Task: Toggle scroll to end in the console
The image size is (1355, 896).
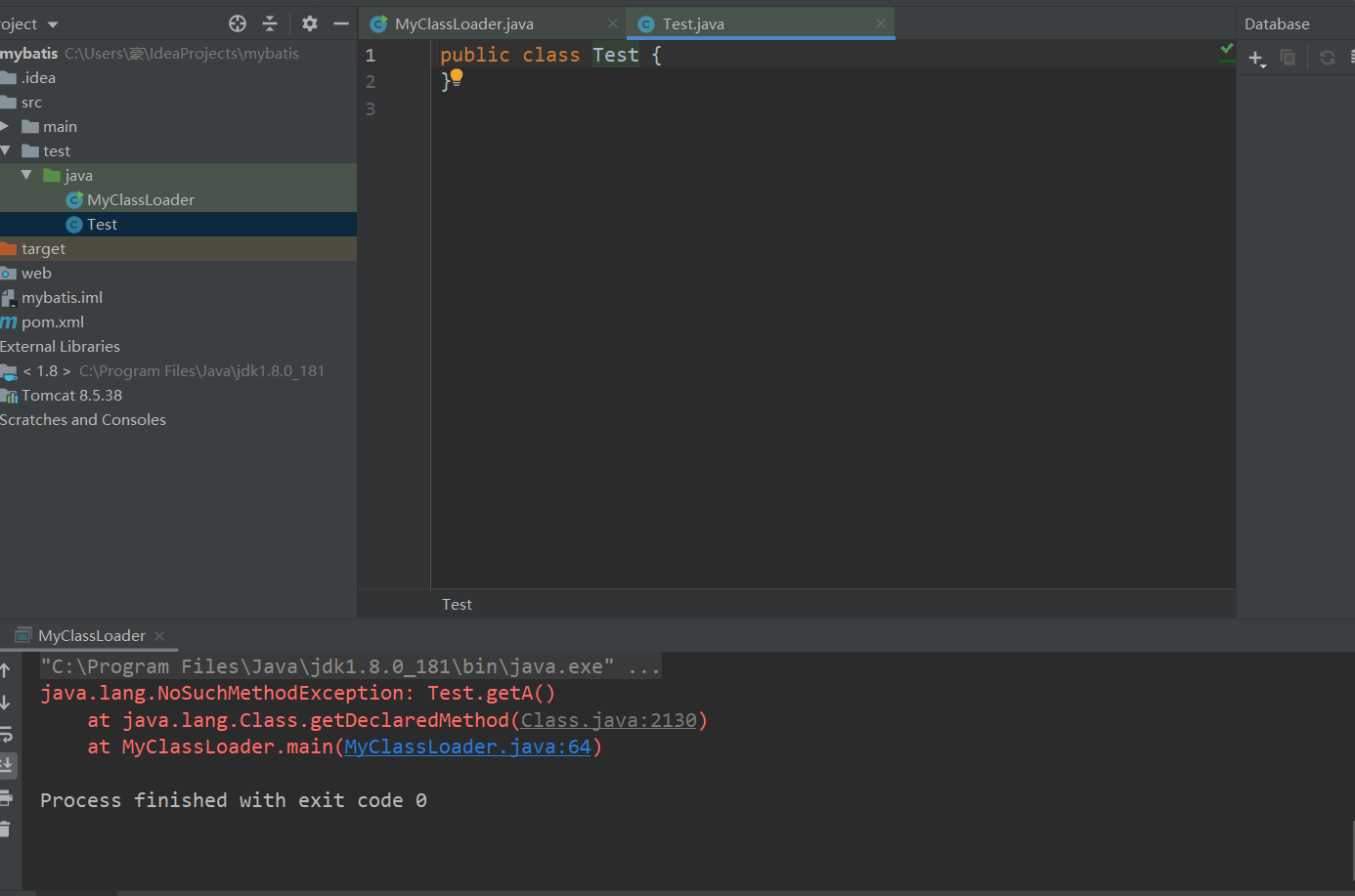Action: tap(6, 764)
